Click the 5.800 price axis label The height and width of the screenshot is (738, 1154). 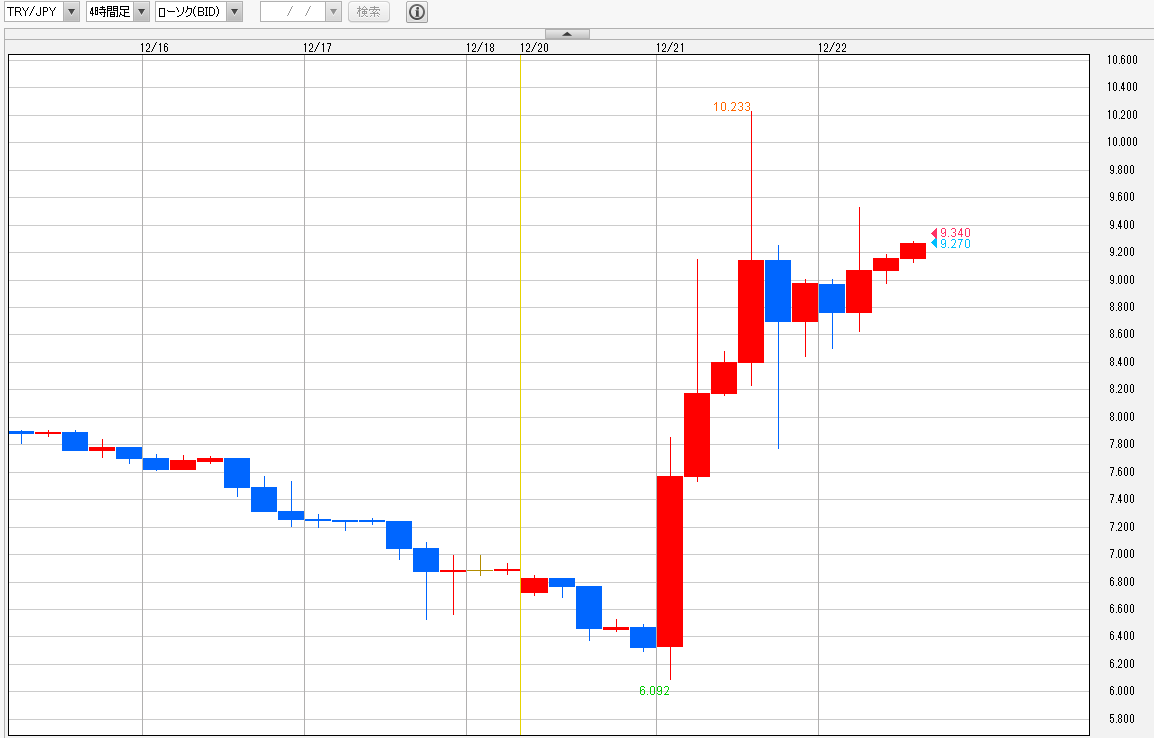(x=1122, y=718)
